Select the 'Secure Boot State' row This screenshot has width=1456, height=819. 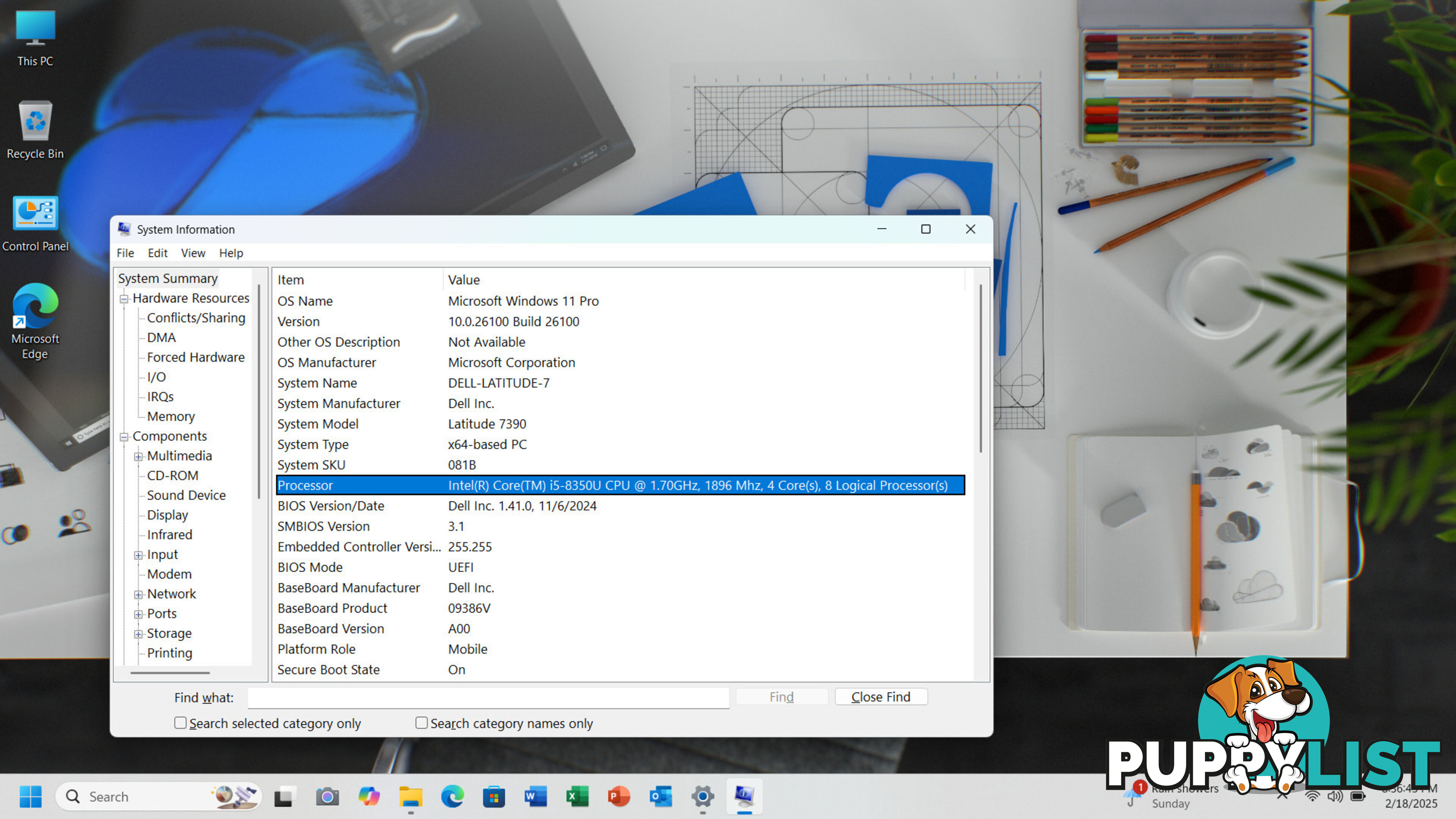[620, 670]
